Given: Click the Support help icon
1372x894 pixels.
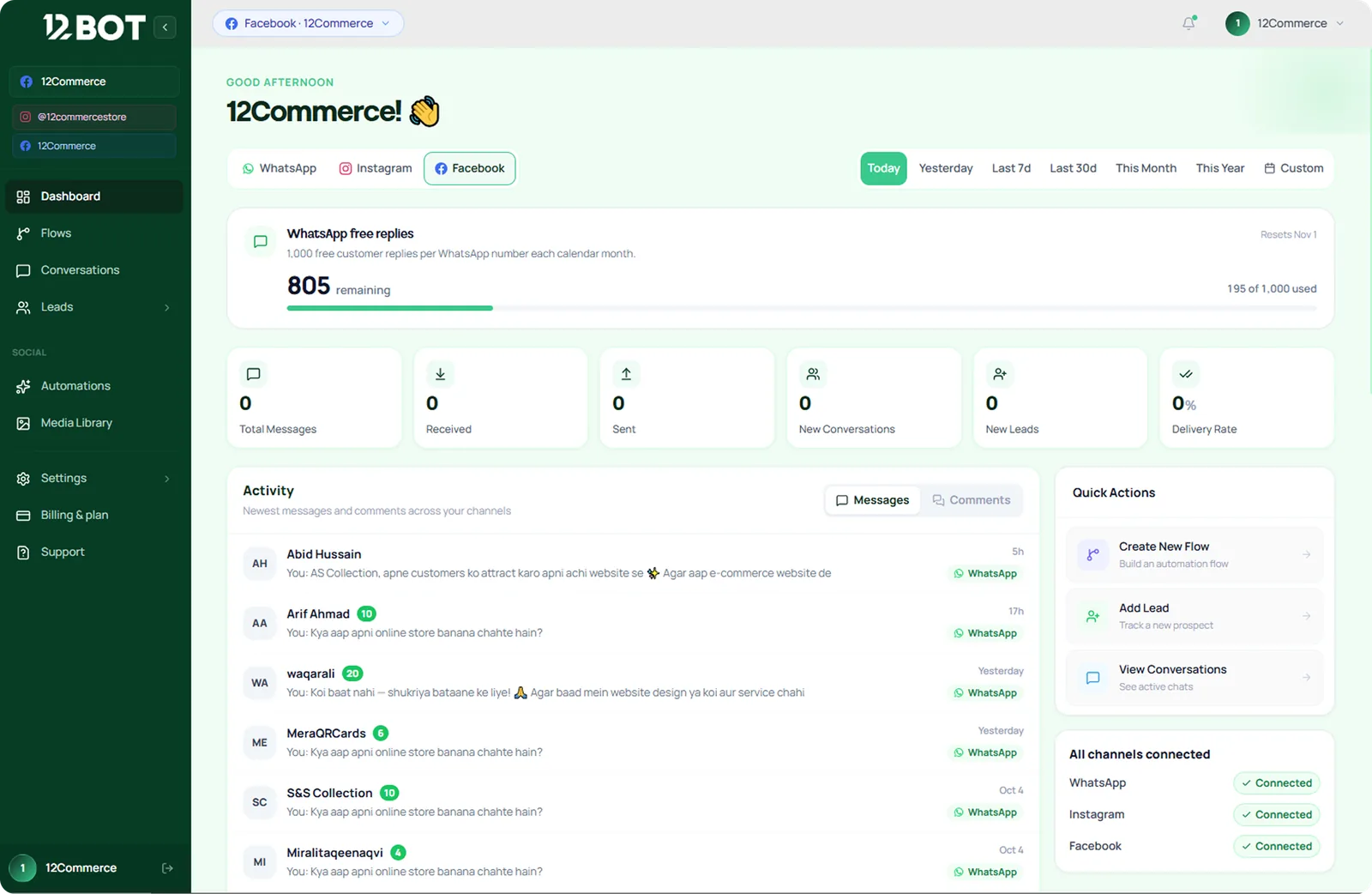Looking at the screenshot, I should [23, 553].
